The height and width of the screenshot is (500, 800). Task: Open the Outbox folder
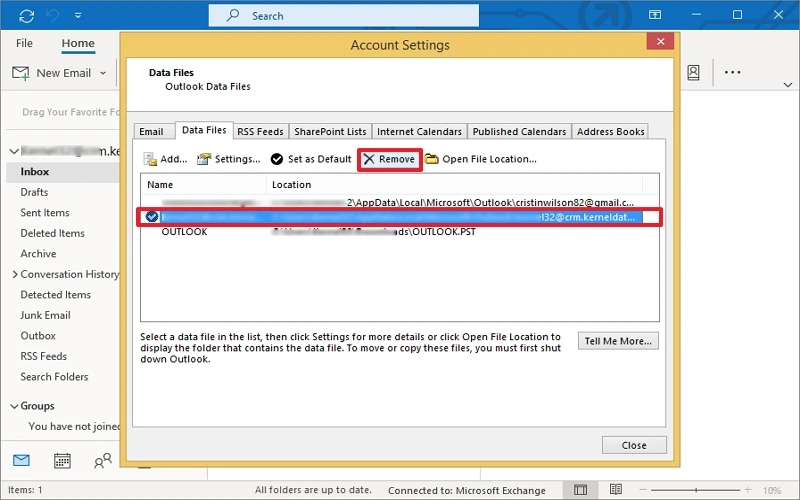coord(38,336)
